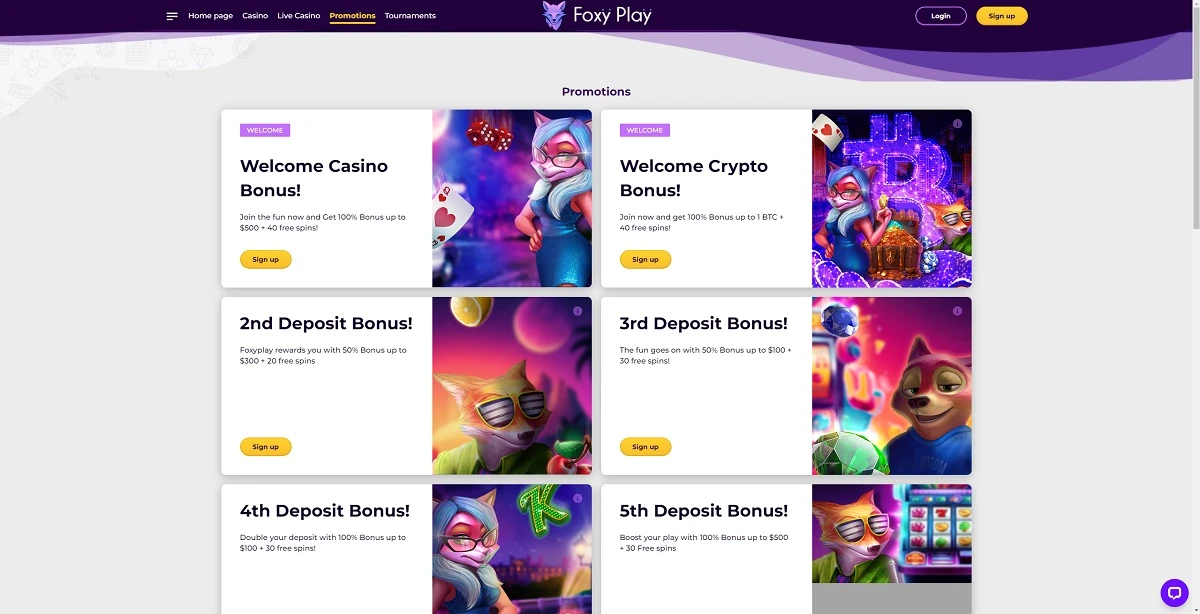Open the Live Casino menu item
The width and height of the screenshot is (1200, 614).
coord(299,16)
